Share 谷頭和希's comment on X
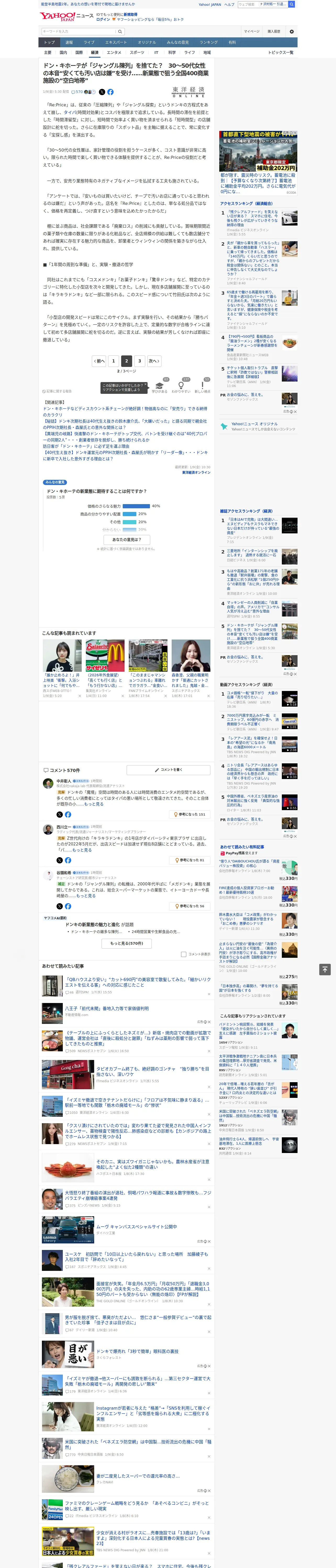 click(60, 906)
